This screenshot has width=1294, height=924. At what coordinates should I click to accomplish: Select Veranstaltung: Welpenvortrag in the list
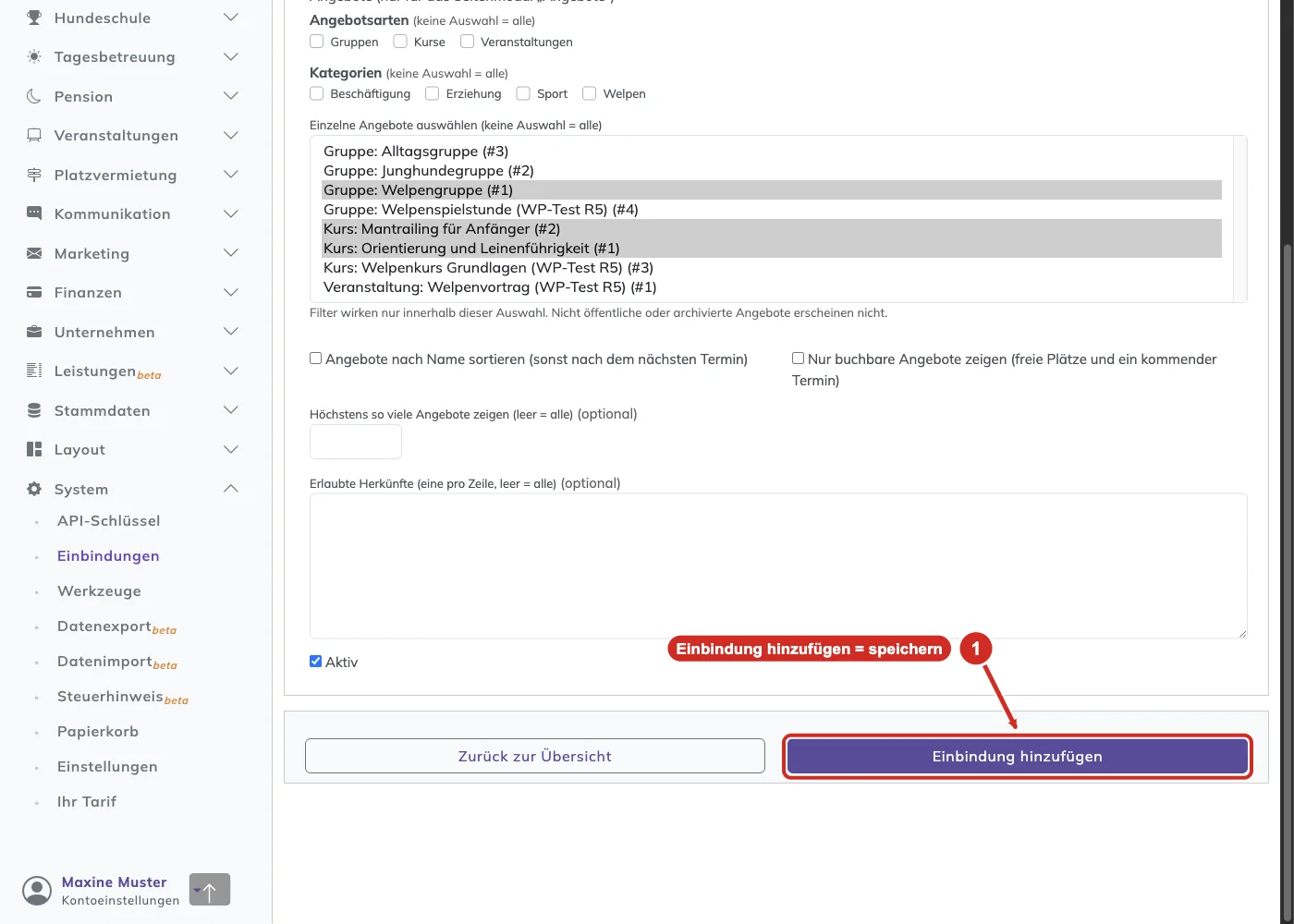[x=772, y=287]
